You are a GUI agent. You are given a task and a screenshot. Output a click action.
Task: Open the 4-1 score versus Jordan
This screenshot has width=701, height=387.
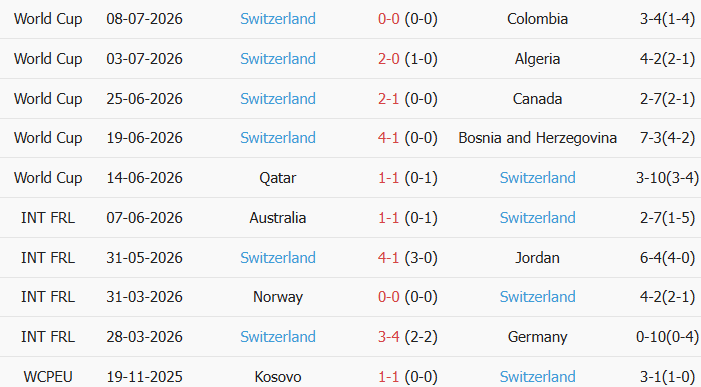[x=389, y=258]
